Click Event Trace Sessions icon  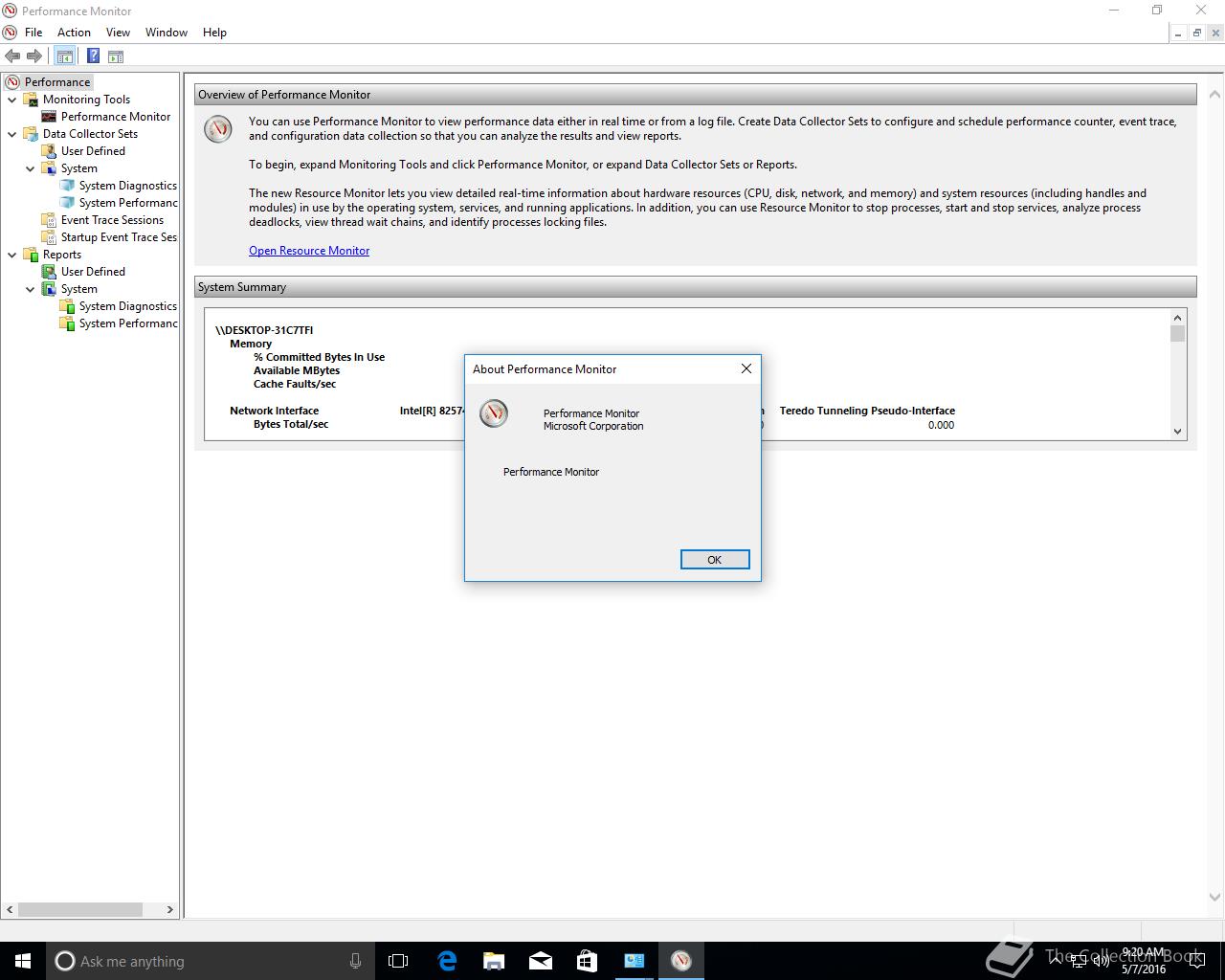pos(50,220)
